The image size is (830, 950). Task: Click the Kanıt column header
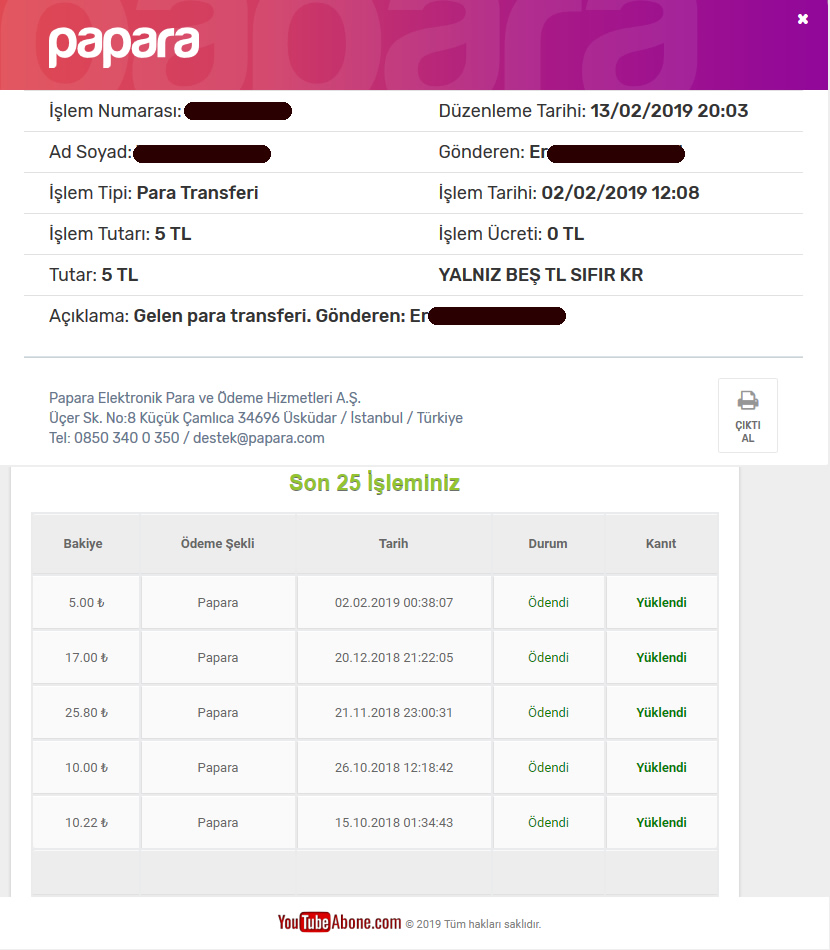coord(661,543)
